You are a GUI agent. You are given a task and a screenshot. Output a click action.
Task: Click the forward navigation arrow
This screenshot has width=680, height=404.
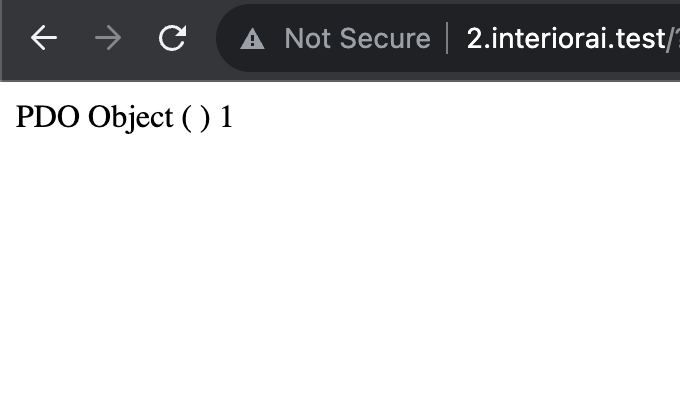tap(108, 39)
